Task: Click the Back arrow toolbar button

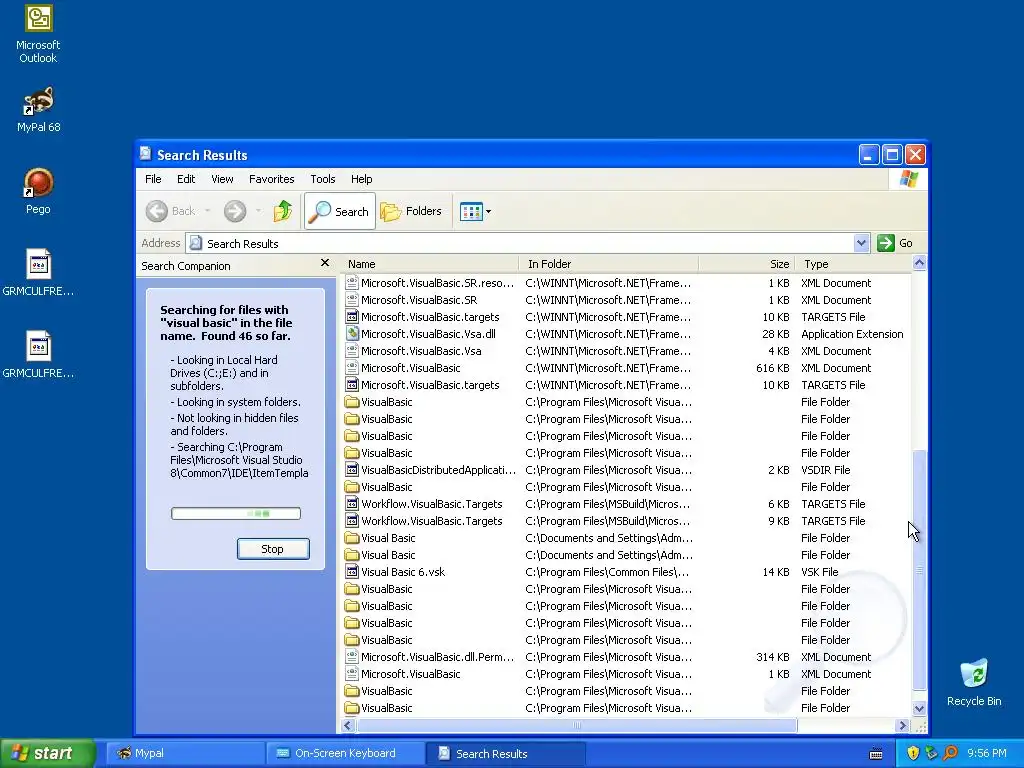Action: (170, 211)
